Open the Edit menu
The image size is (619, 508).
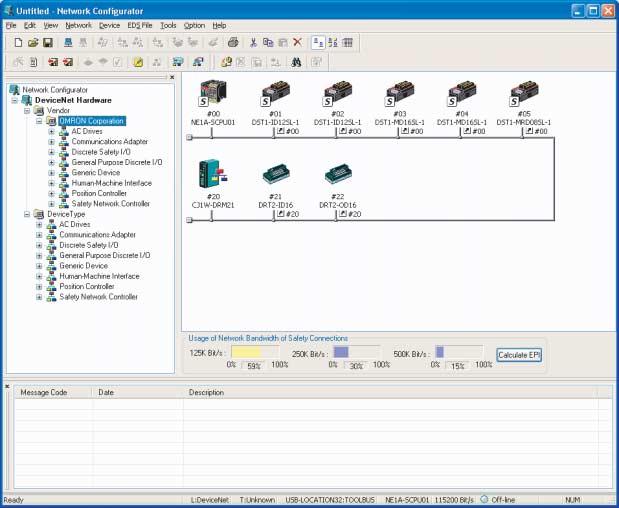30,25
